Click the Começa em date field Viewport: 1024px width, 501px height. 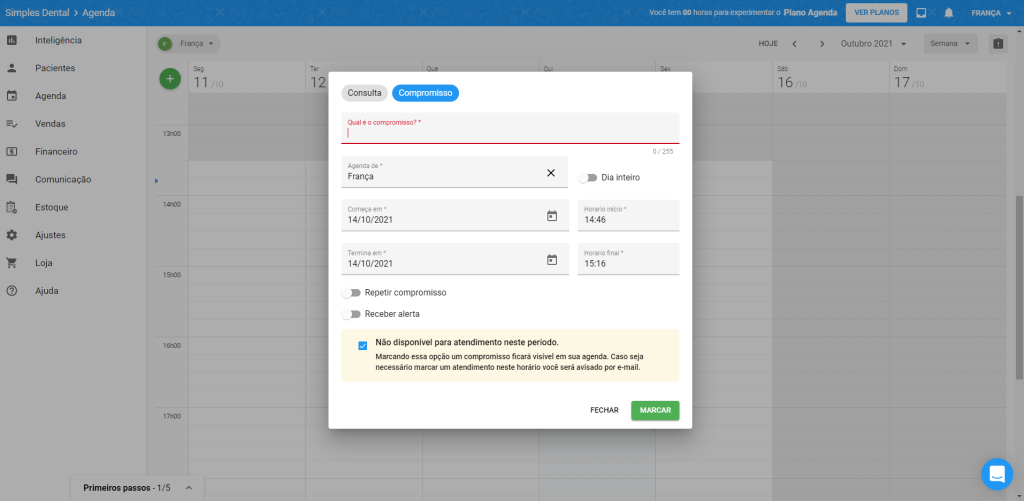pyautogui.click(x=455, y=215)
